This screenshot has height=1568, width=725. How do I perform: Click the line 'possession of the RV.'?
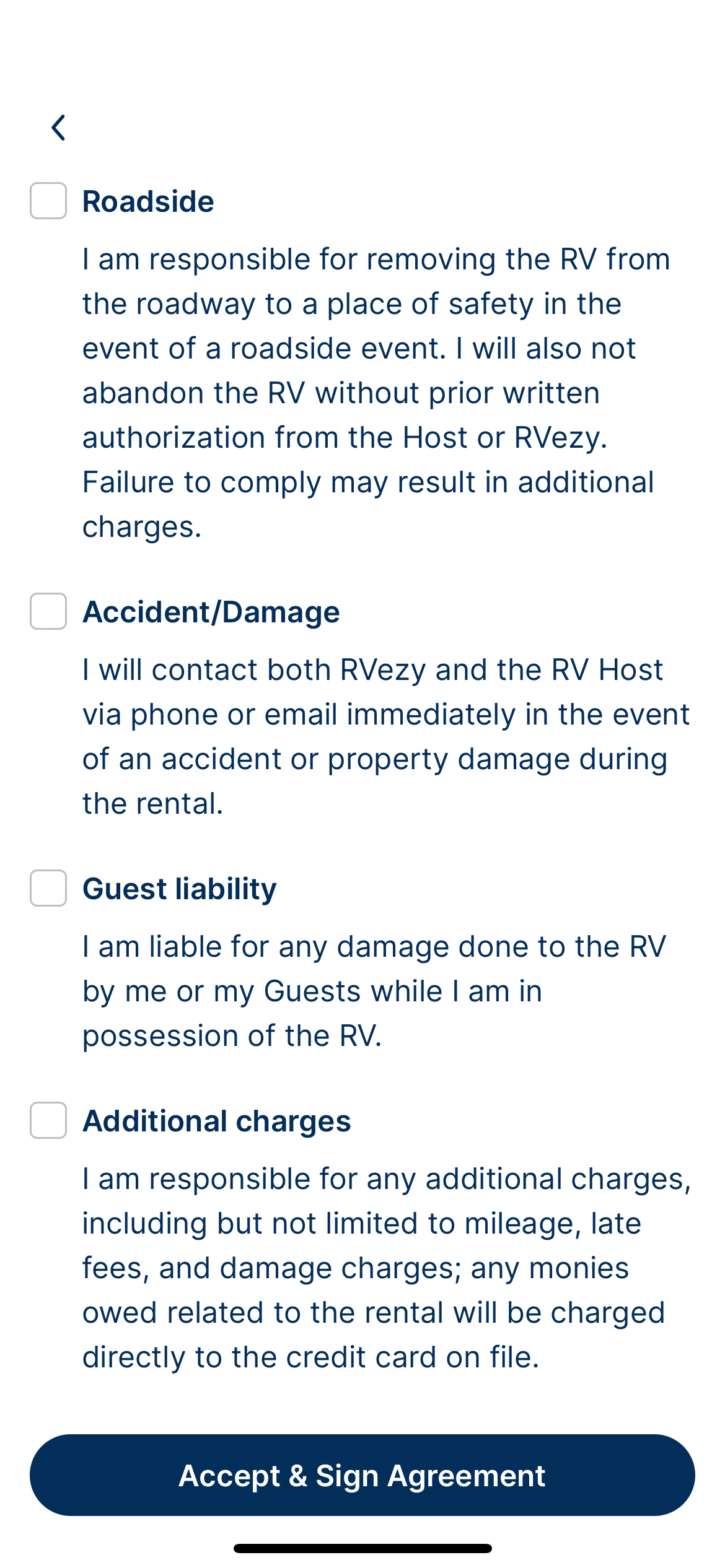(x=232, y=1036)
